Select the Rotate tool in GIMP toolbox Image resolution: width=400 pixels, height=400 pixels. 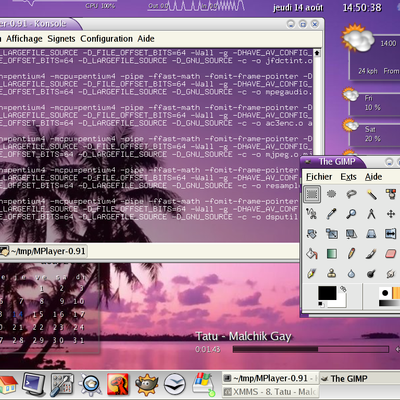point(312,234)
